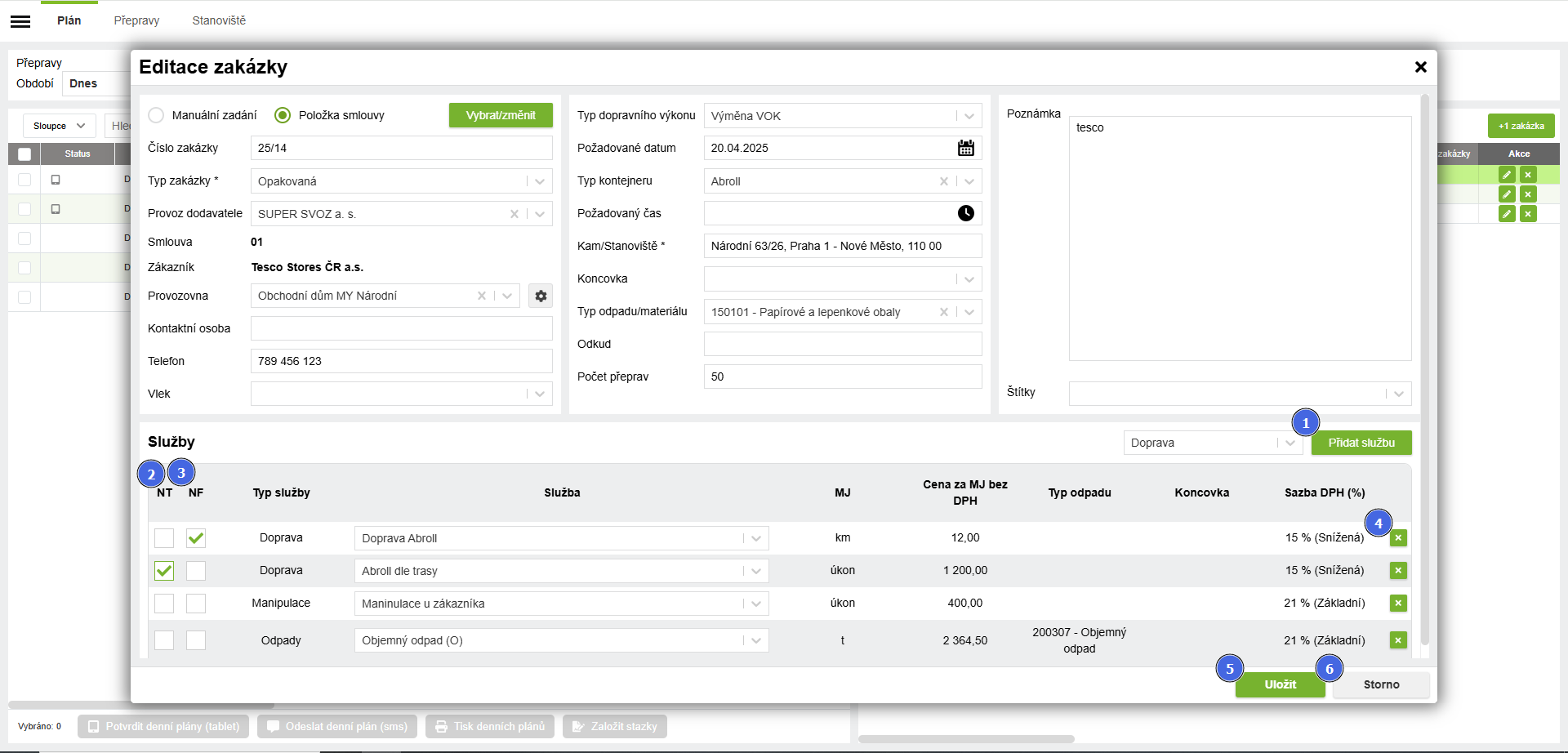Screen dimensions: 1568x753
Task: Switch to the Přepravy tab
Action: pyautogui.click(x=136, y=20)
